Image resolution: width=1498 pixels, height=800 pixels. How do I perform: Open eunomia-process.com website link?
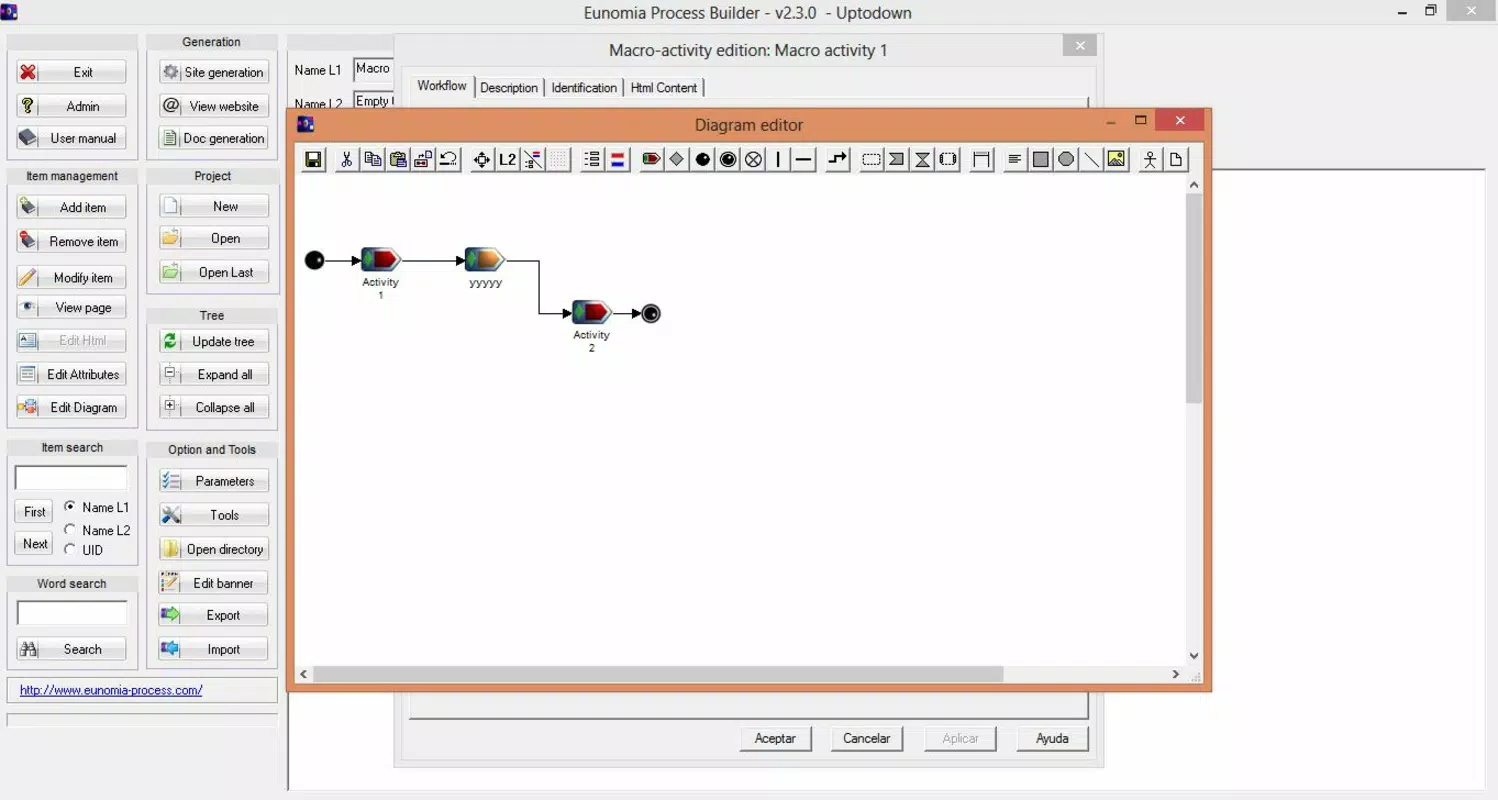(x=111, y=690)
